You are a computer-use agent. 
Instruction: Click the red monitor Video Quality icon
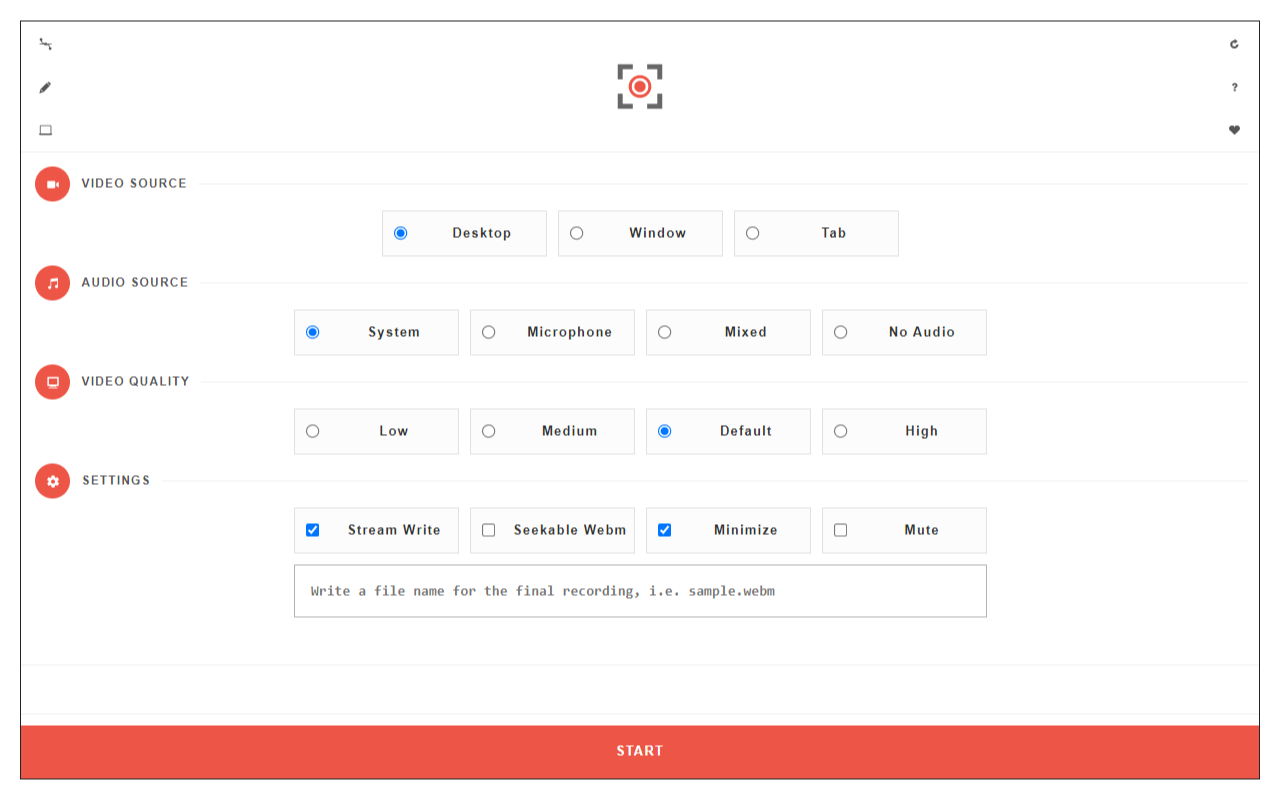pos(53,382)
